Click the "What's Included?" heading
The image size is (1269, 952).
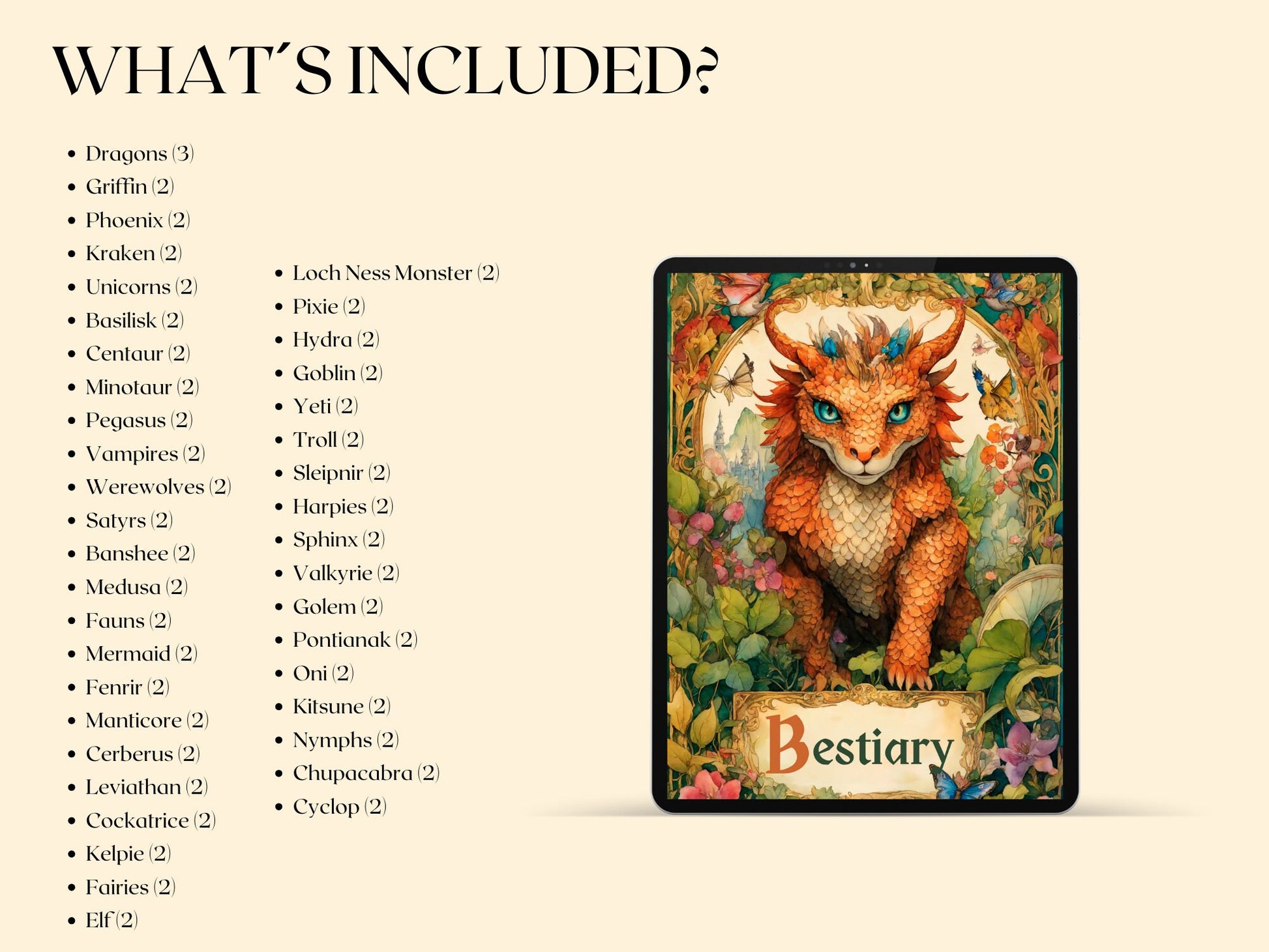click(385, 70)
